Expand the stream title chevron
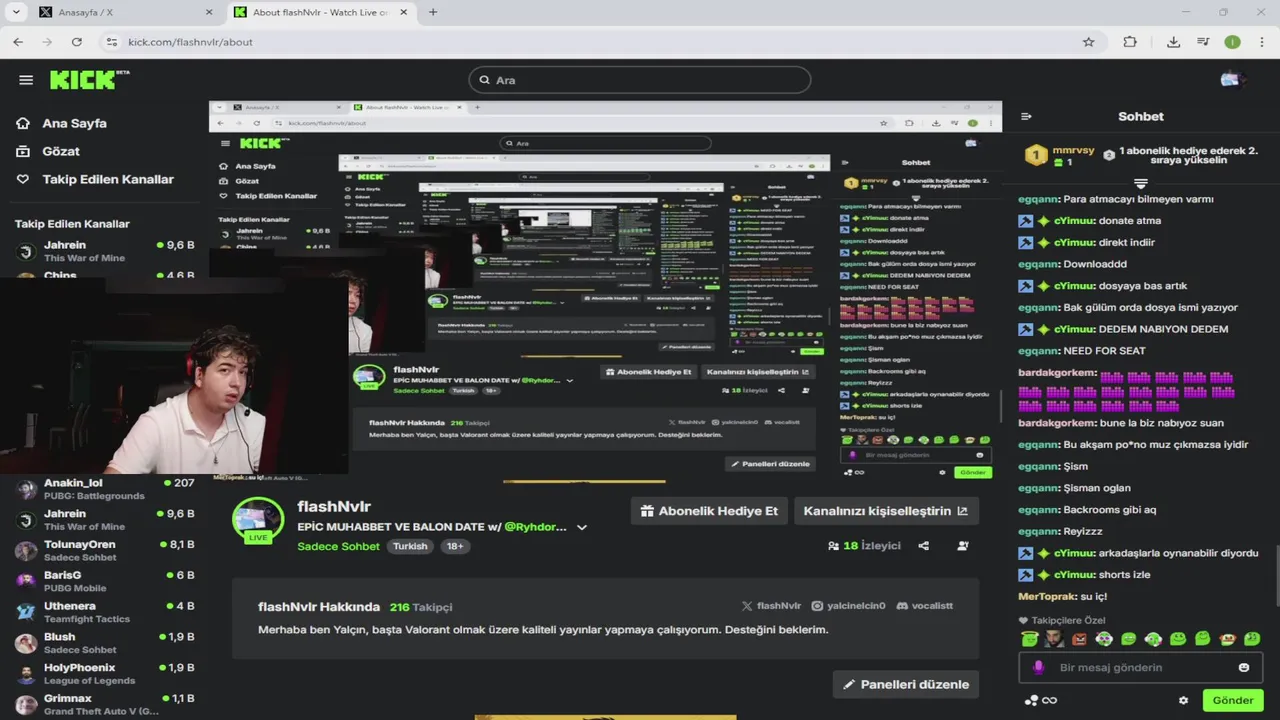Screen dimensions: 1280x720 (582, 527)
